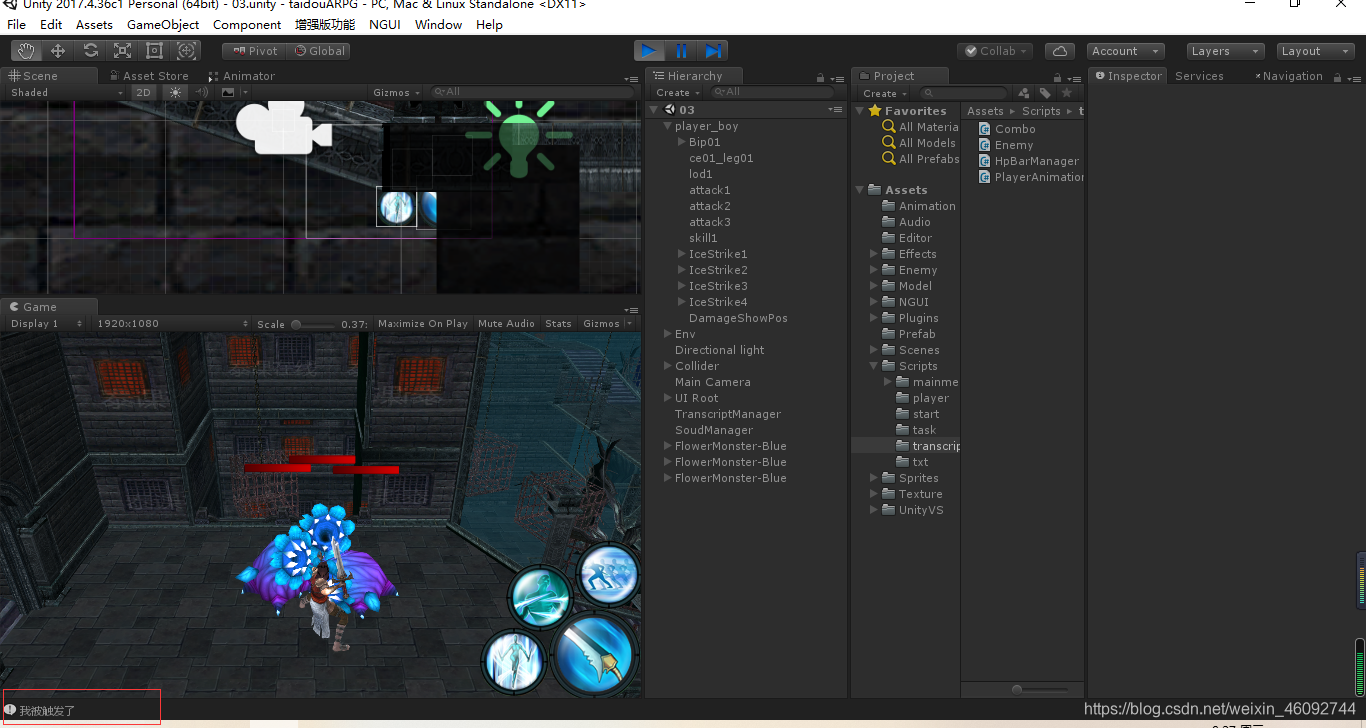Screen dimensions: 1366x728
Task: Search All Materials in Favorites
Action: pos(919,127)
